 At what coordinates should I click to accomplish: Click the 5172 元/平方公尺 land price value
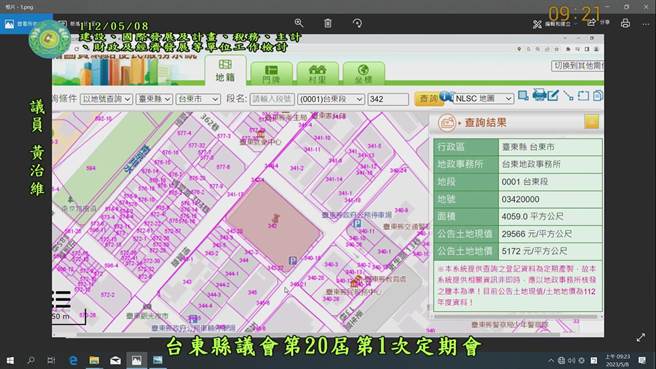click(534, 251)
